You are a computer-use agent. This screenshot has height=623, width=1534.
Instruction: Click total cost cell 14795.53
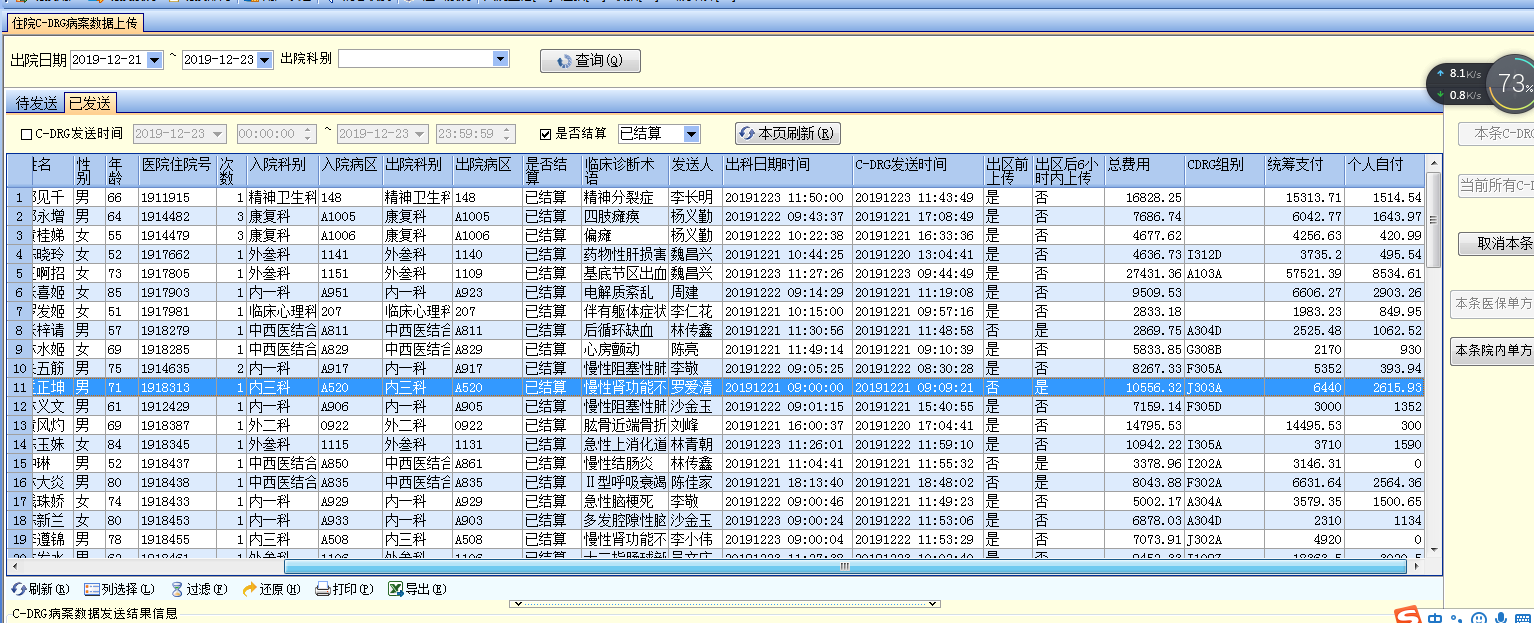(x=1144, y=426)
